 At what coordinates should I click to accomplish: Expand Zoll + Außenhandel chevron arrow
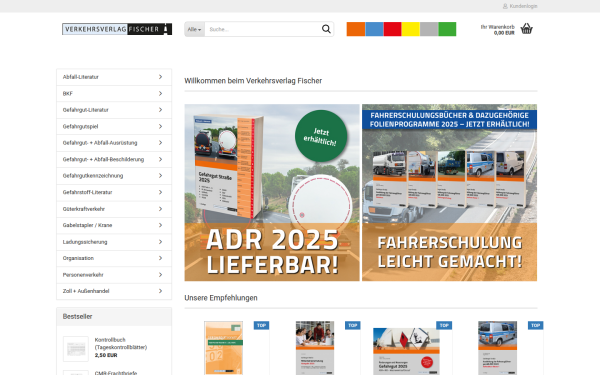[x=160, y=291]
